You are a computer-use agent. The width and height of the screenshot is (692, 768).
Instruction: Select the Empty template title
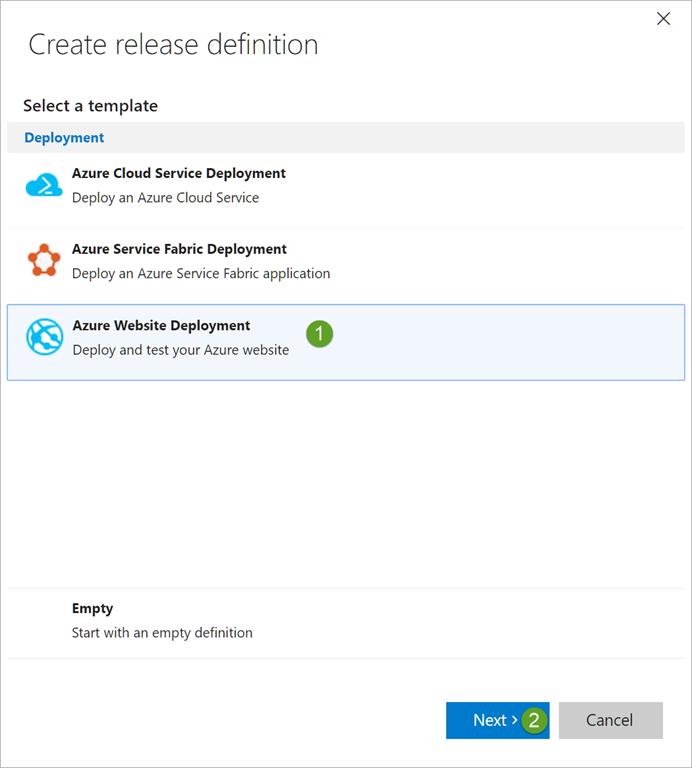92,608
